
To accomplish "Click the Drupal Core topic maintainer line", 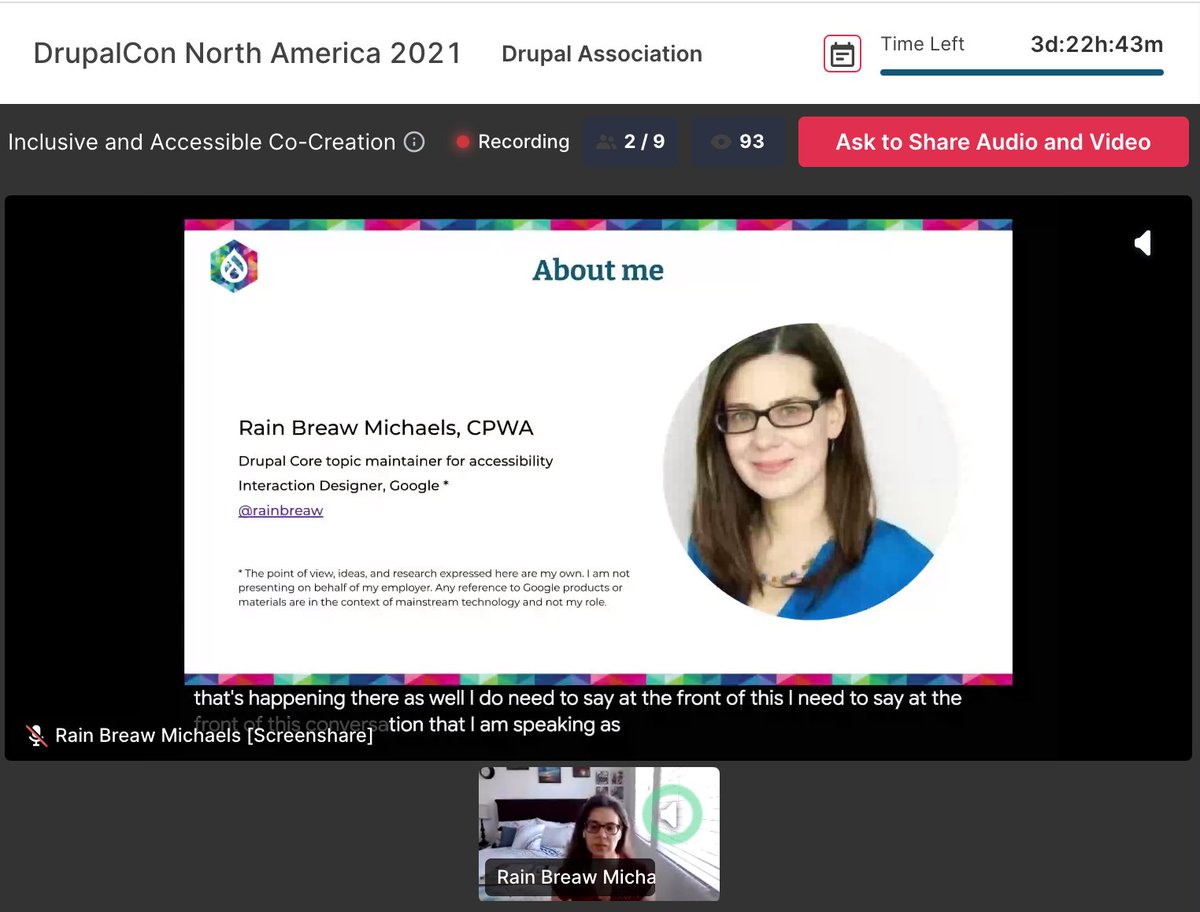I will [395, 461].
